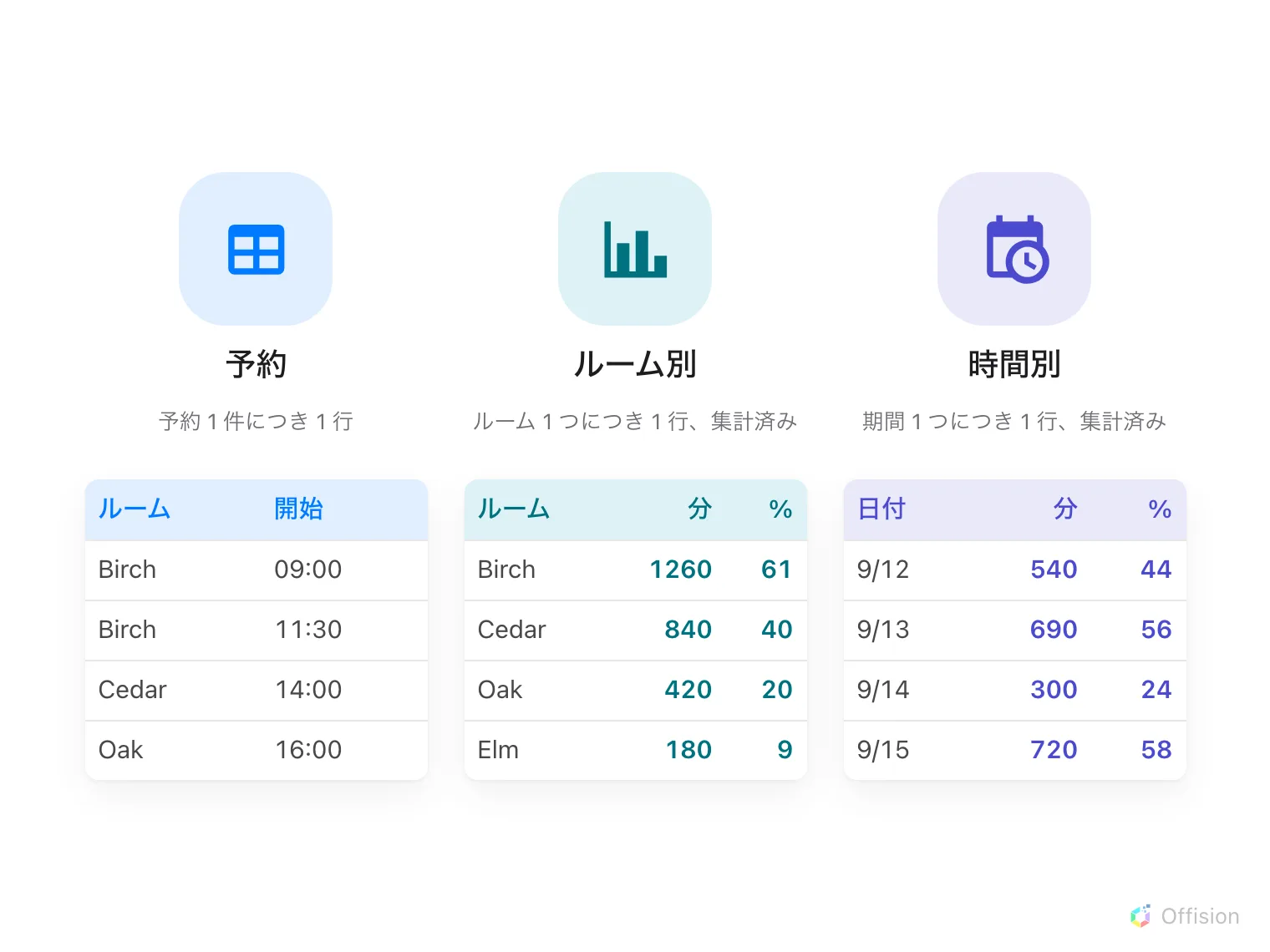Click the 61 percent value
This screenshot has width=1270, height=952.
(x=776, y=570)
